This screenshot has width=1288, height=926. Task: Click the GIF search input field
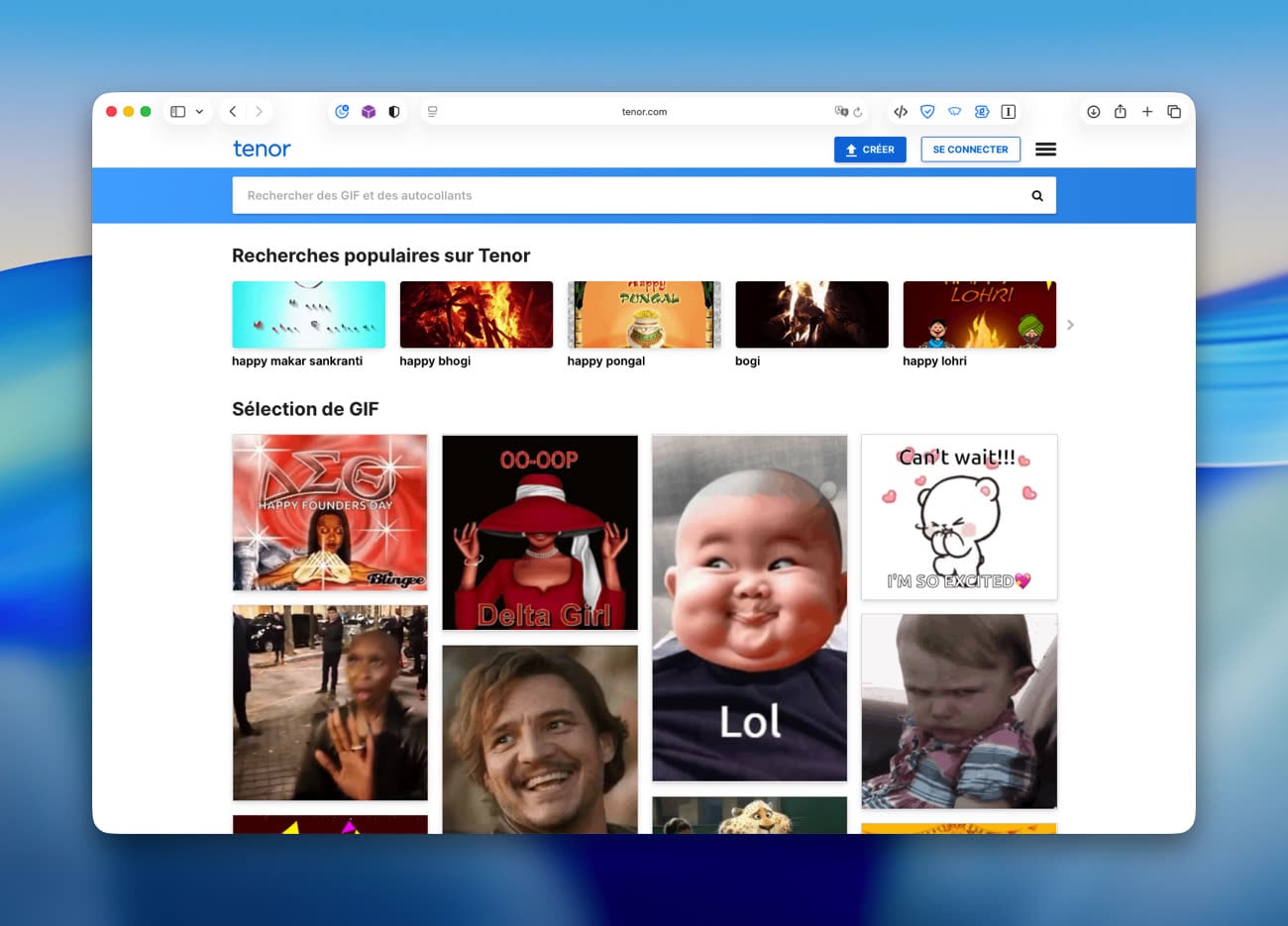pyautogui.click(x=624, y=196)
